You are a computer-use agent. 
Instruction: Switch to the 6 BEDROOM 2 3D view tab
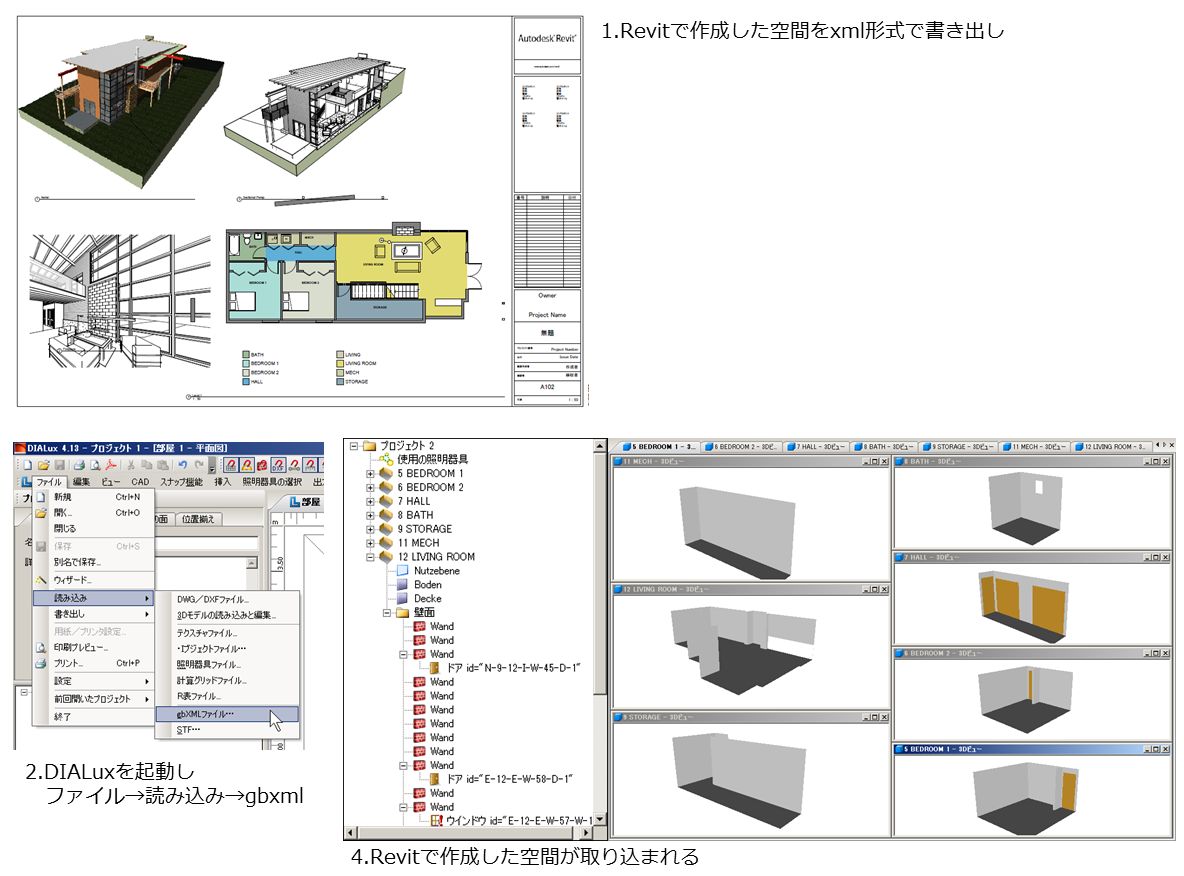[741, 446]
